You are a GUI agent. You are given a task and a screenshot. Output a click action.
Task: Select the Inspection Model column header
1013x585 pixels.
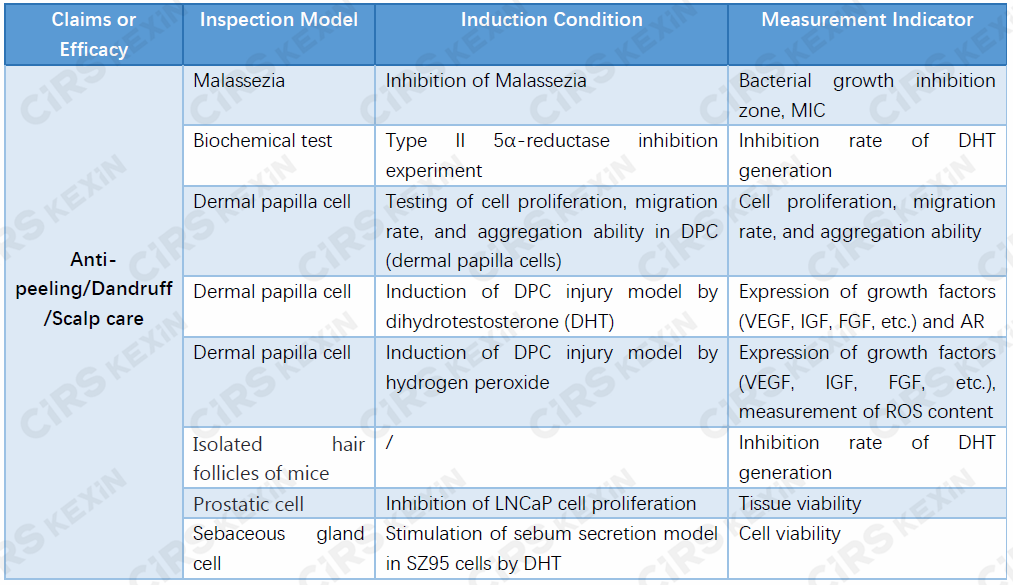pos(279,34)
